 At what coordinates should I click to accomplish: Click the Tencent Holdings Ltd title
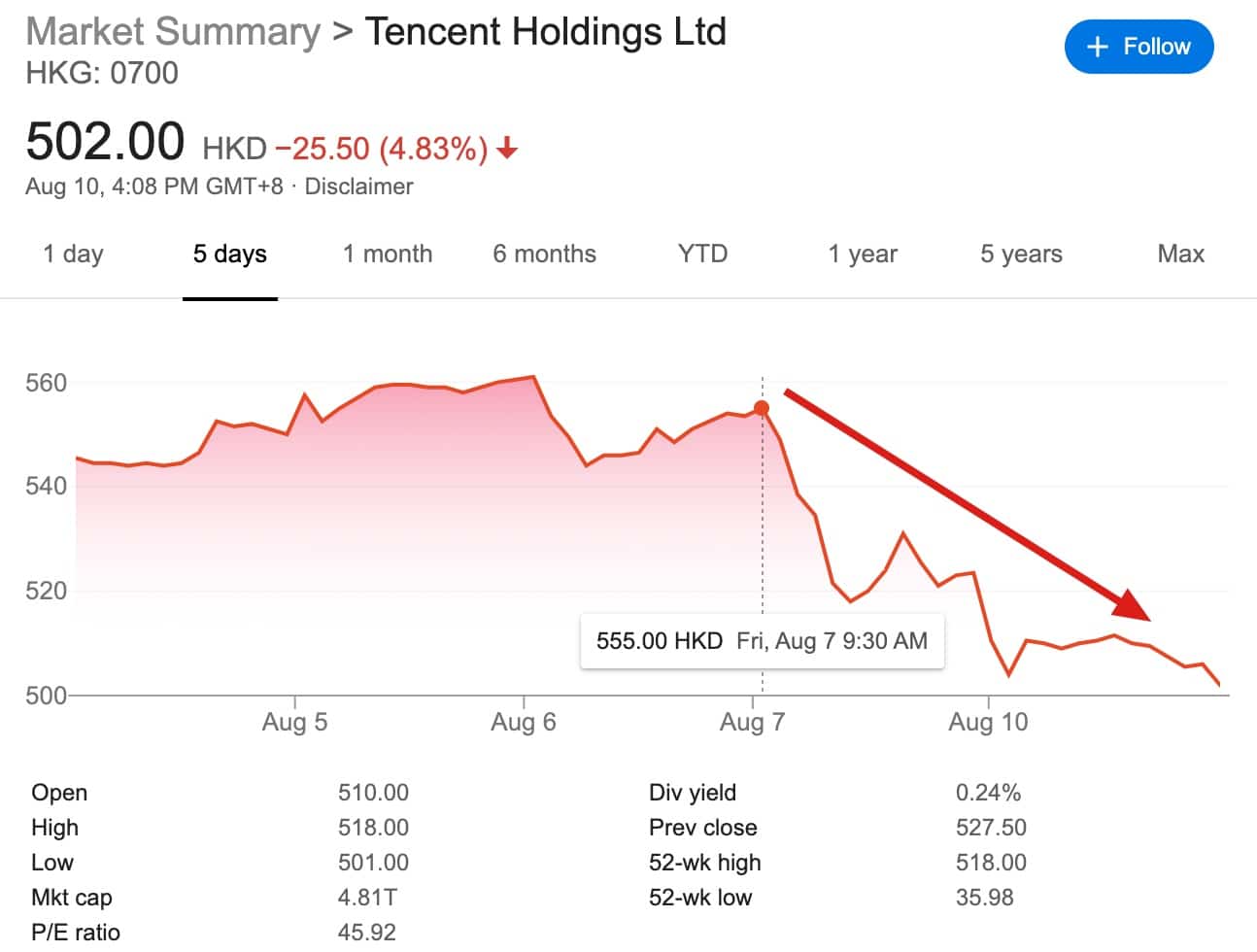click(x=545, y=31)
